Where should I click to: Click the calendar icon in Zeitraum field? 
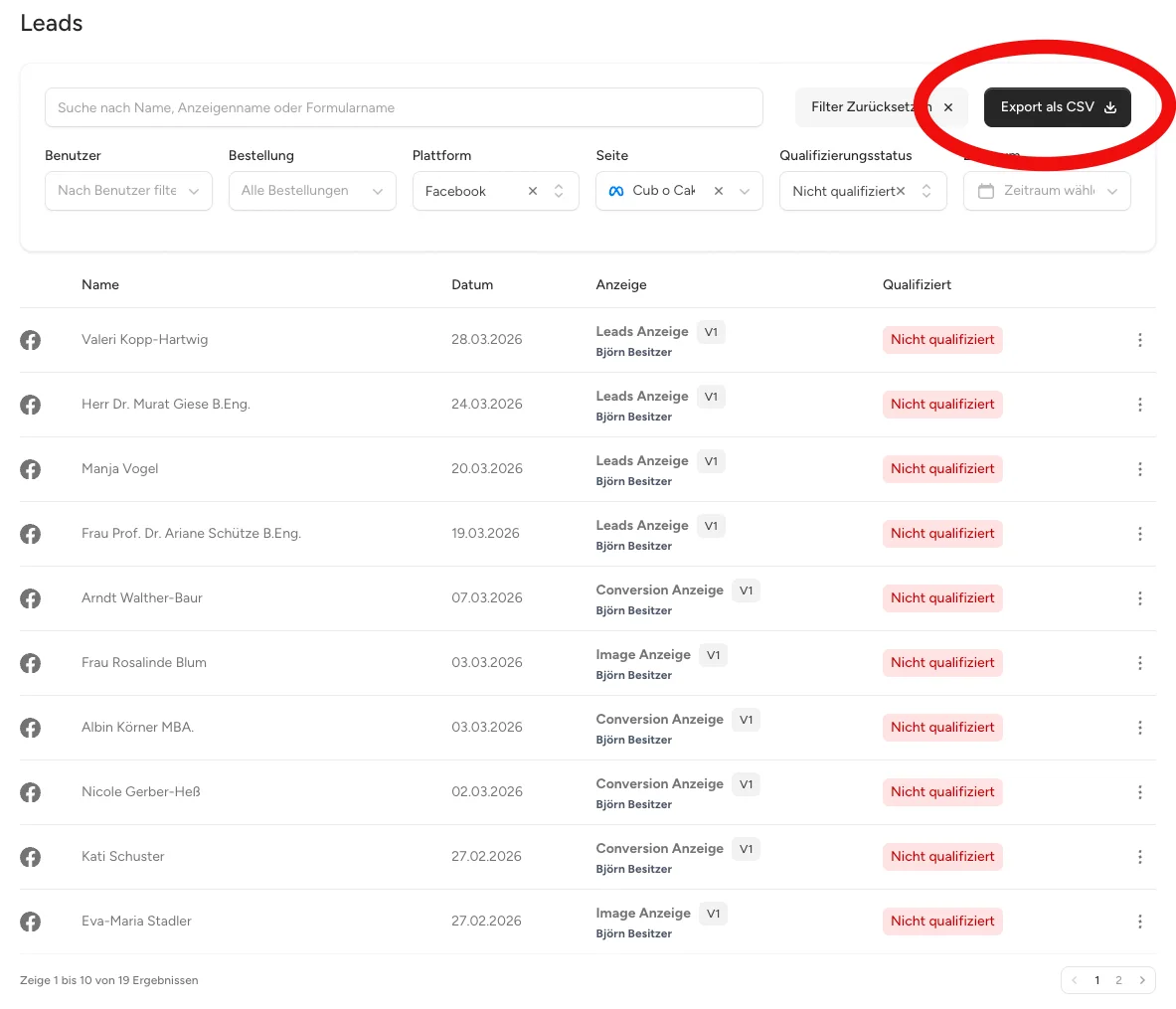(x=985, y=191)
